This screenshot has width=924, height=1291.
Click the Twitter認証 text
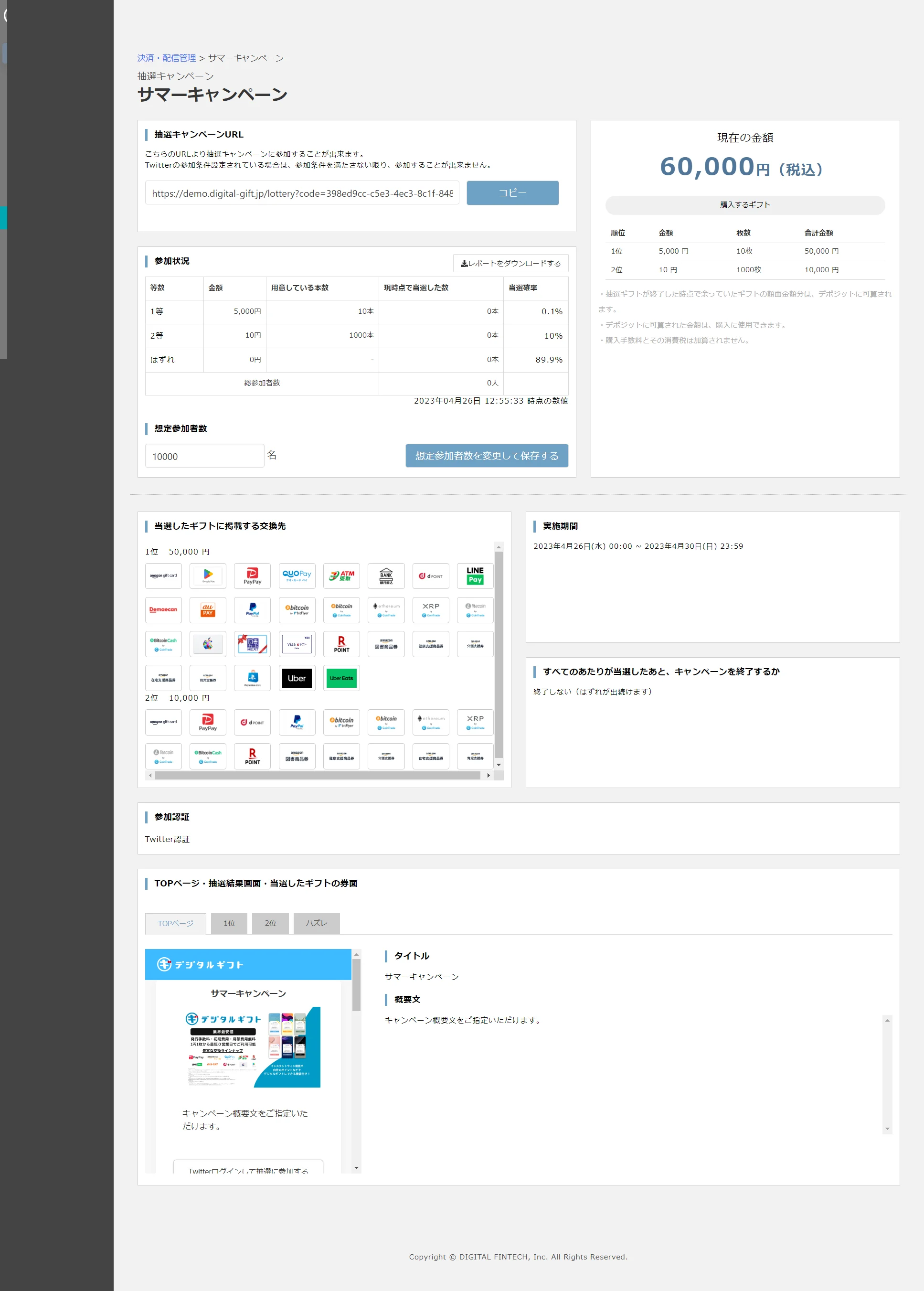(167, 839)
